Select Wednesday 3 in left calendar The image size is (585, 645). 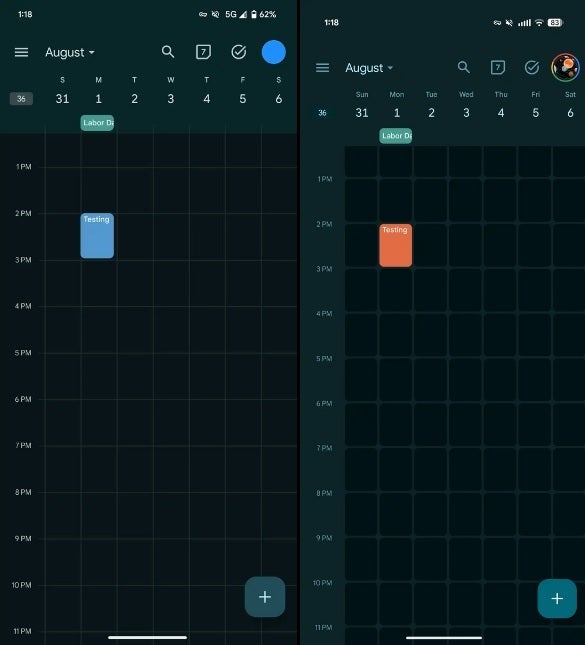171,99
